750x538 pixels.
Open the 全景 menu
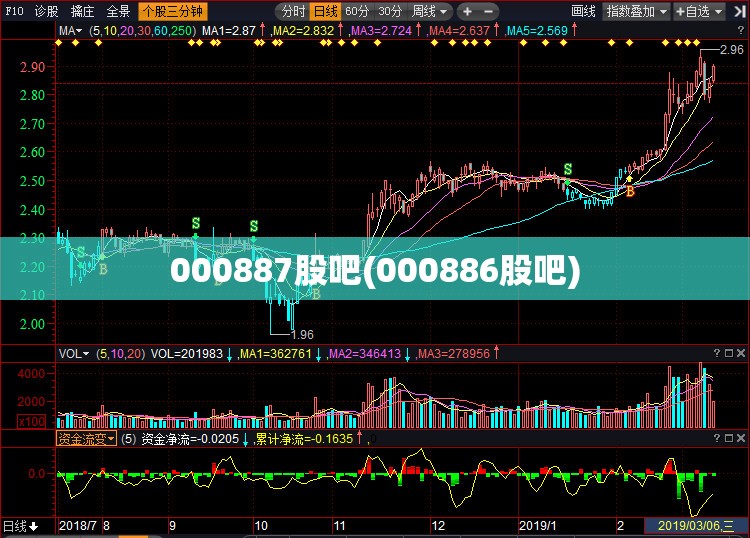pyautogui.click(x=118, y=11)
